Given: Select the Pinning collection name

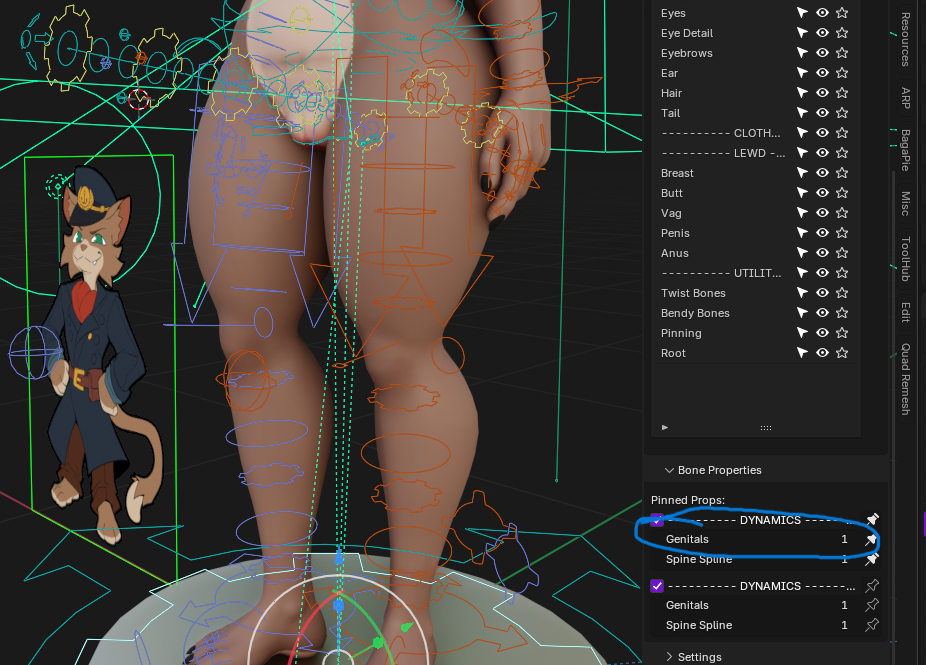Looking at the screenshot, I should tap(681, 333).
